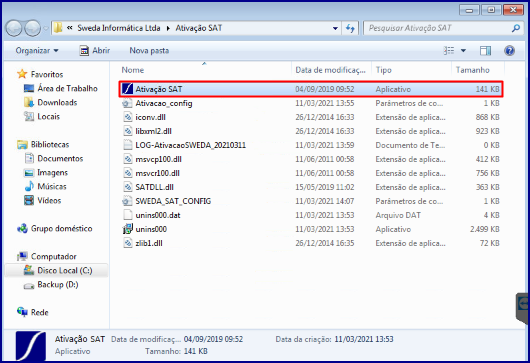Select Backup (D:) drive
The width and height of the screenshot is (530, 363).
(58, 285)
